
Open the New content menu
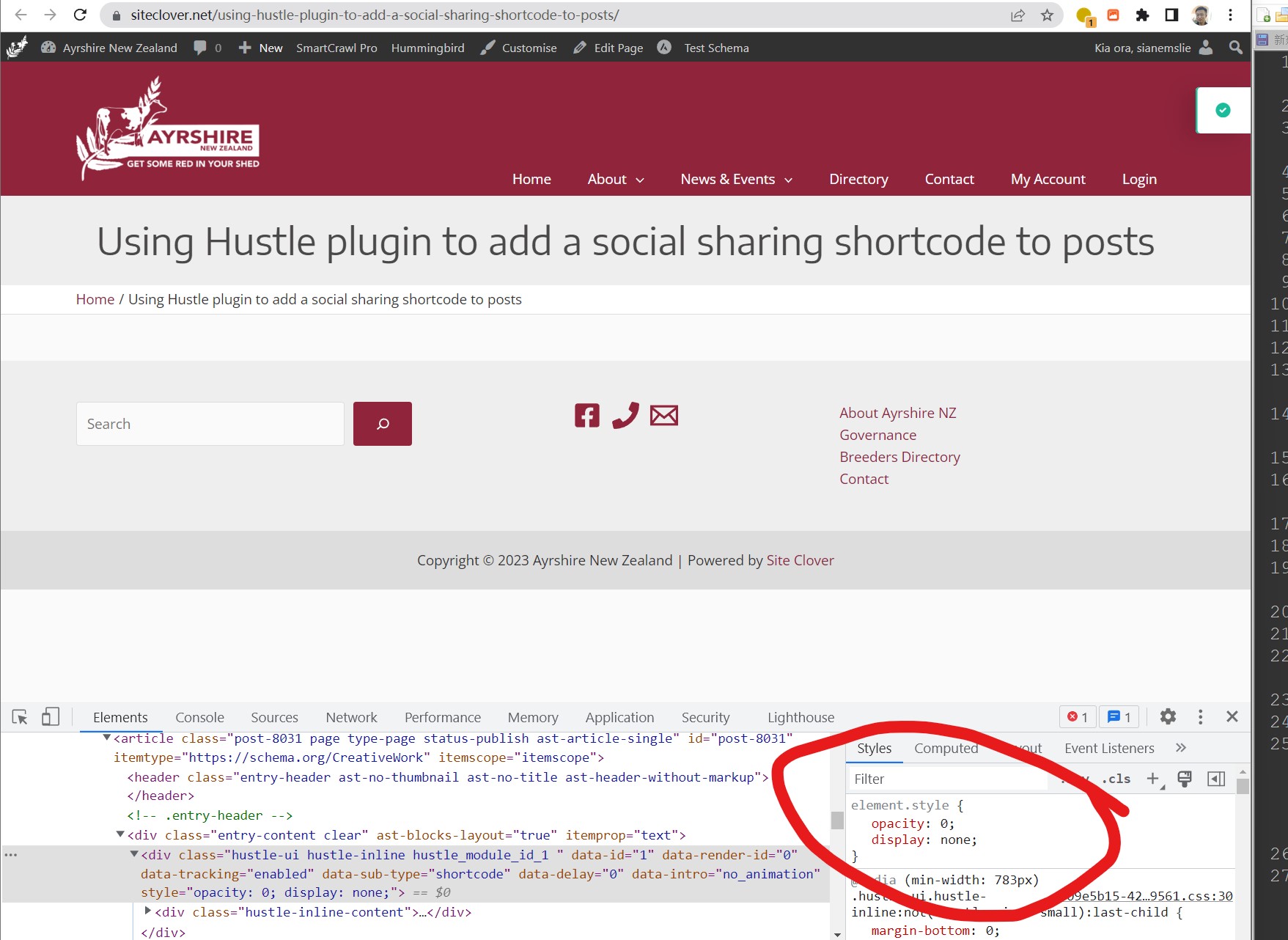261,48
